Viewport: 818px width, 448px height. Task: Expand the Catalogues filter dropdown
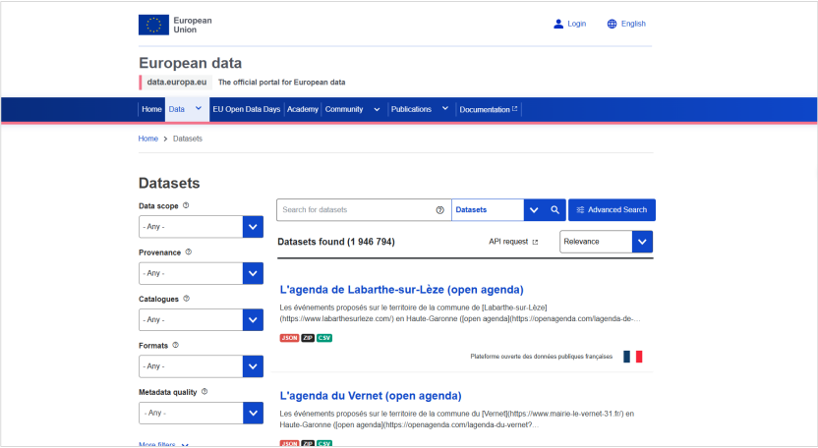[x=201, y=319]
